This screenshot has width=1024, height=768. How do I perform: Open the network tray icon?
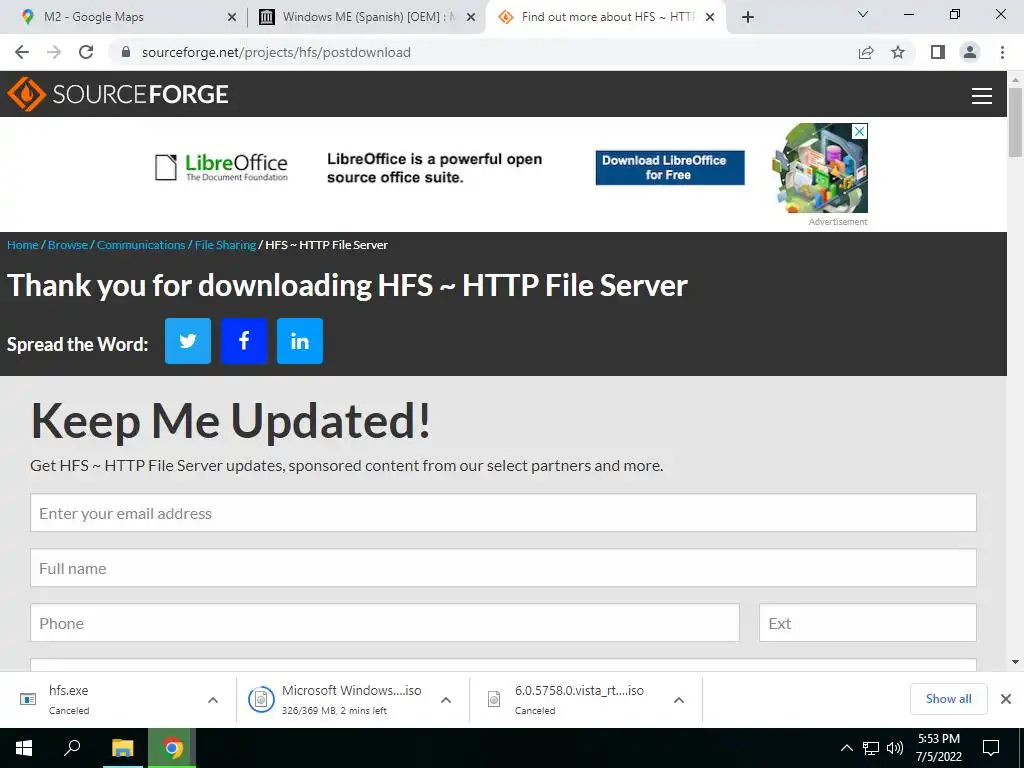[x=871, y=748]
